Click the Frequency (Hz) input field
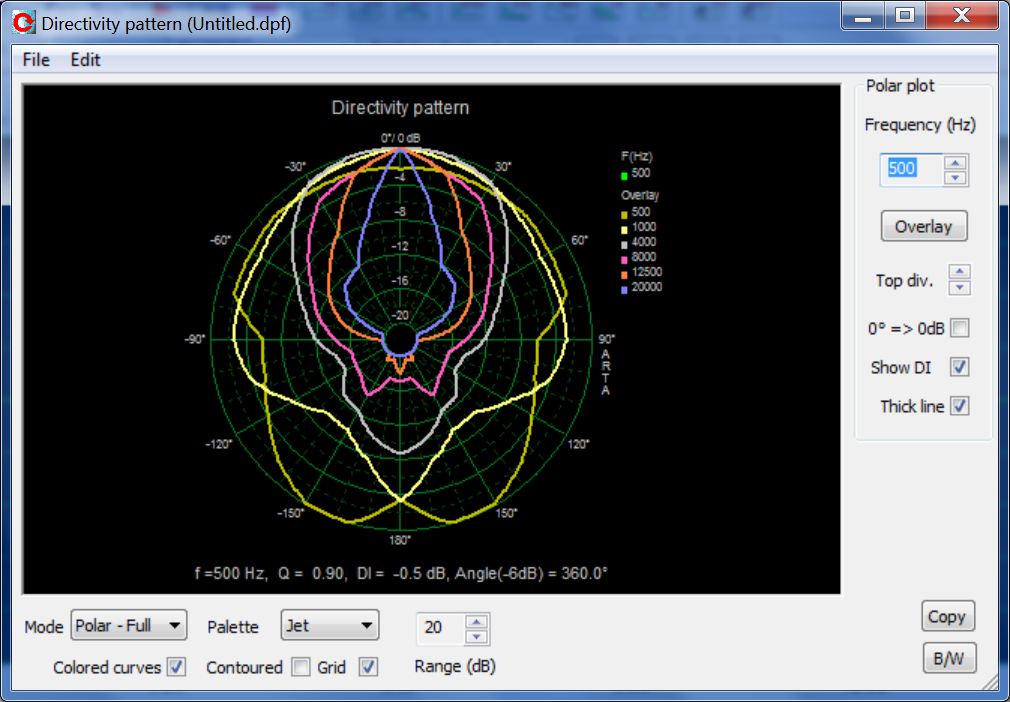The height and width of the screenshot is (702, 1010). [911, 169]
